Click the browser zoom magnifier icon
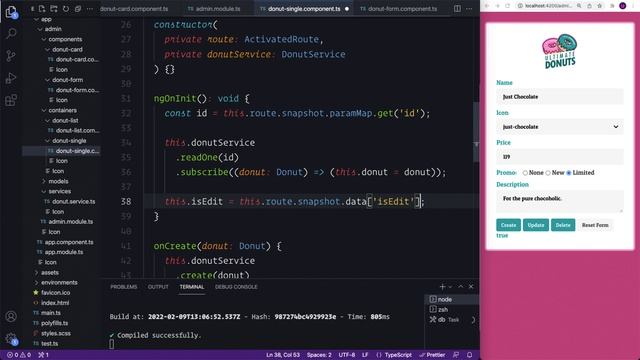Viewport: 640px width, 360px height. point(579,6)
